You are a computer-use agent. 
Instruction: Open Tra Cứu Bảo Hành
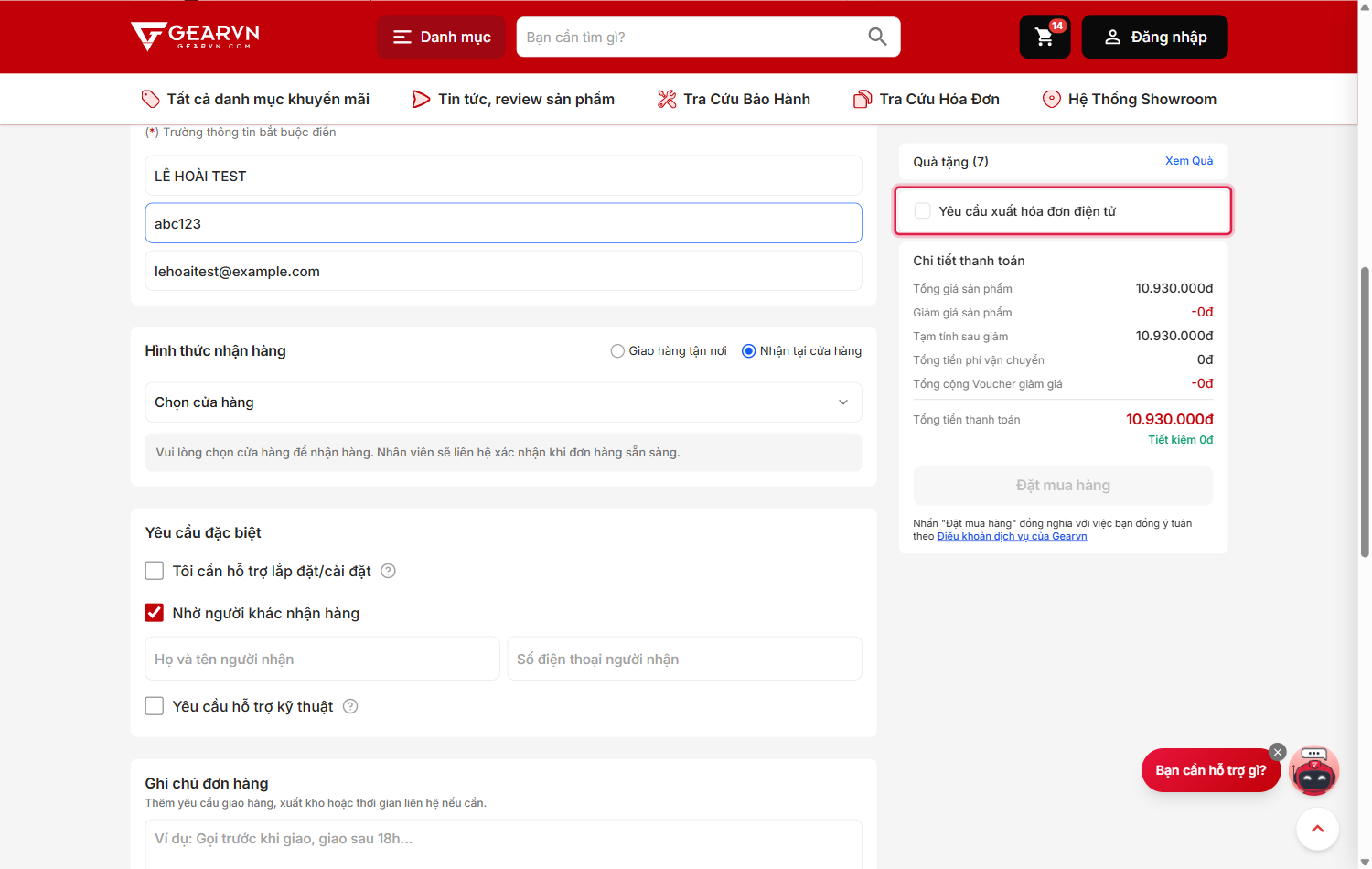[x=746, y=99]
